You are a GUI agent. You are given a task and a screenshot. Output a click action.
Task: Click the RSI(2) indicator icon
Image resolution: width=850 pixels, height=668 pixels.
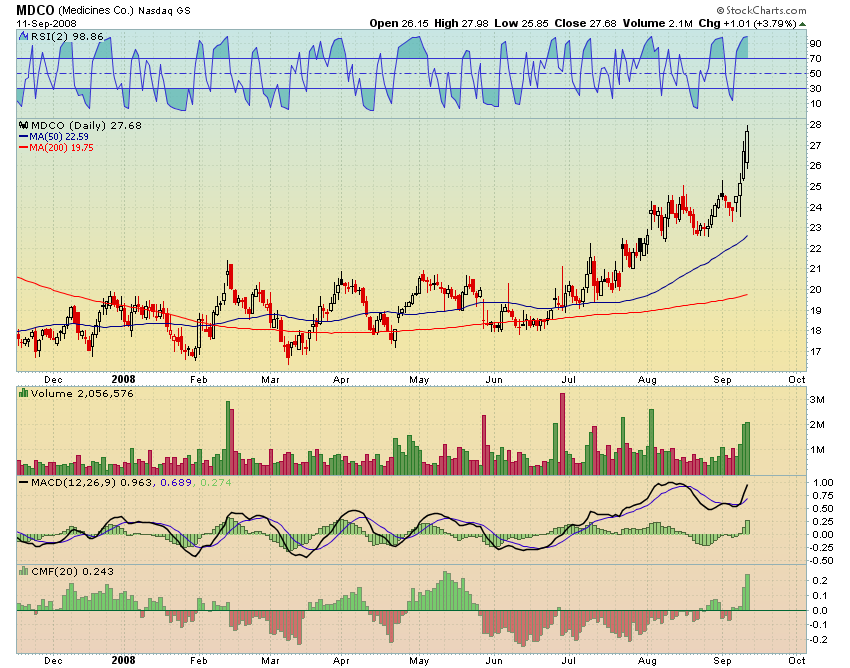click(x=23, y=36)
